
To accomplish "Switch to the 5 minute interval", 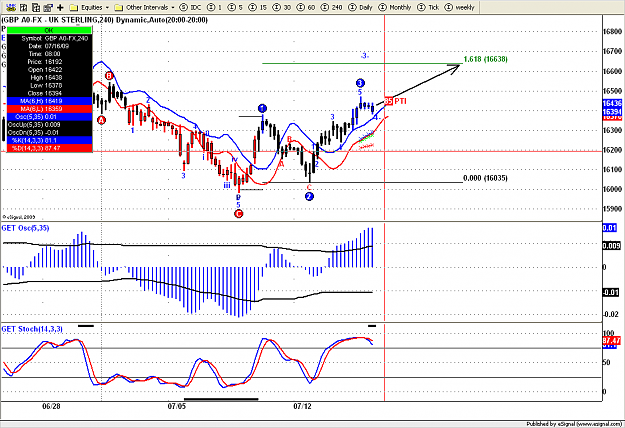I will tap(235, 7).
